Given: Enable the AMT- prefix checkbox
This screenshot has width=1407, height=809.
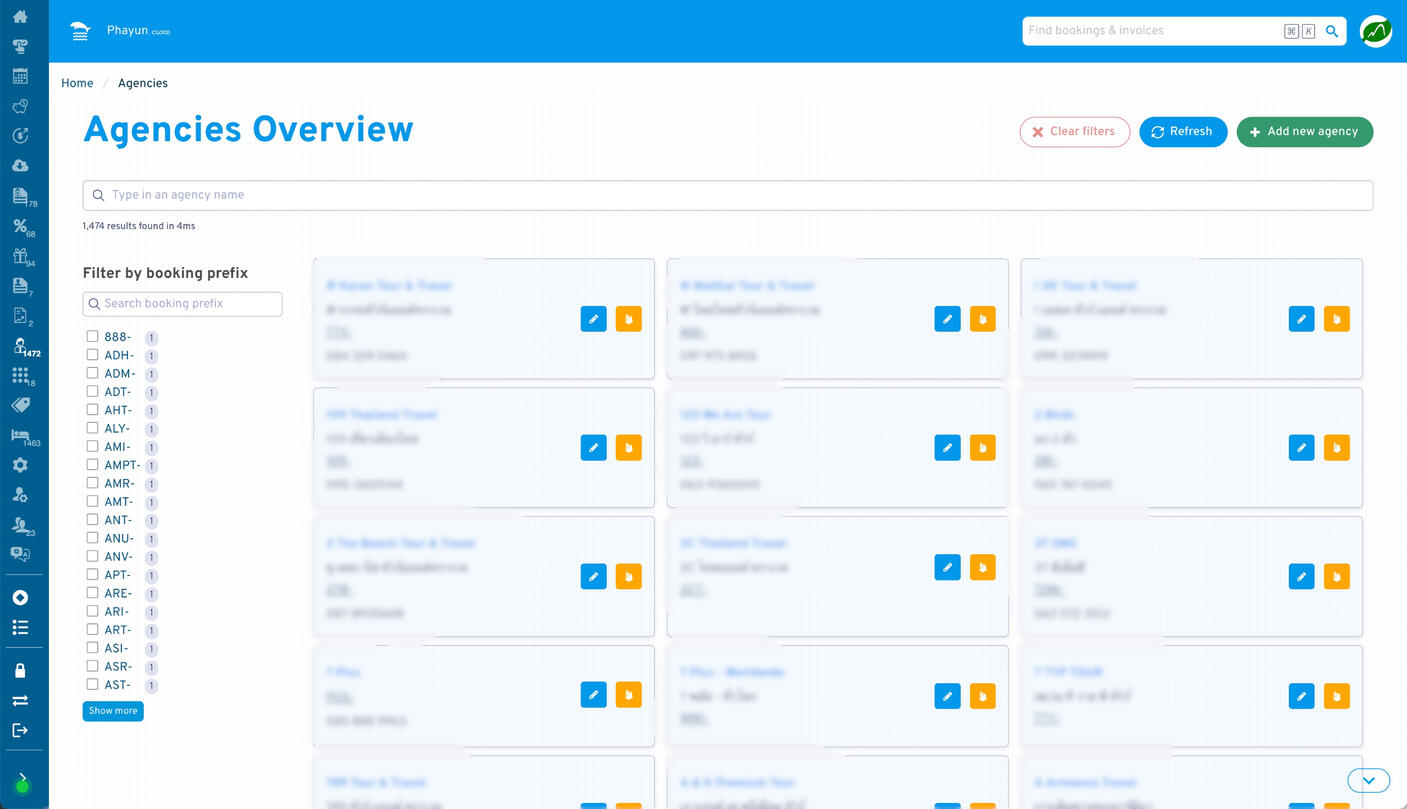Looking at the screenshot, I should coord(92,501).
